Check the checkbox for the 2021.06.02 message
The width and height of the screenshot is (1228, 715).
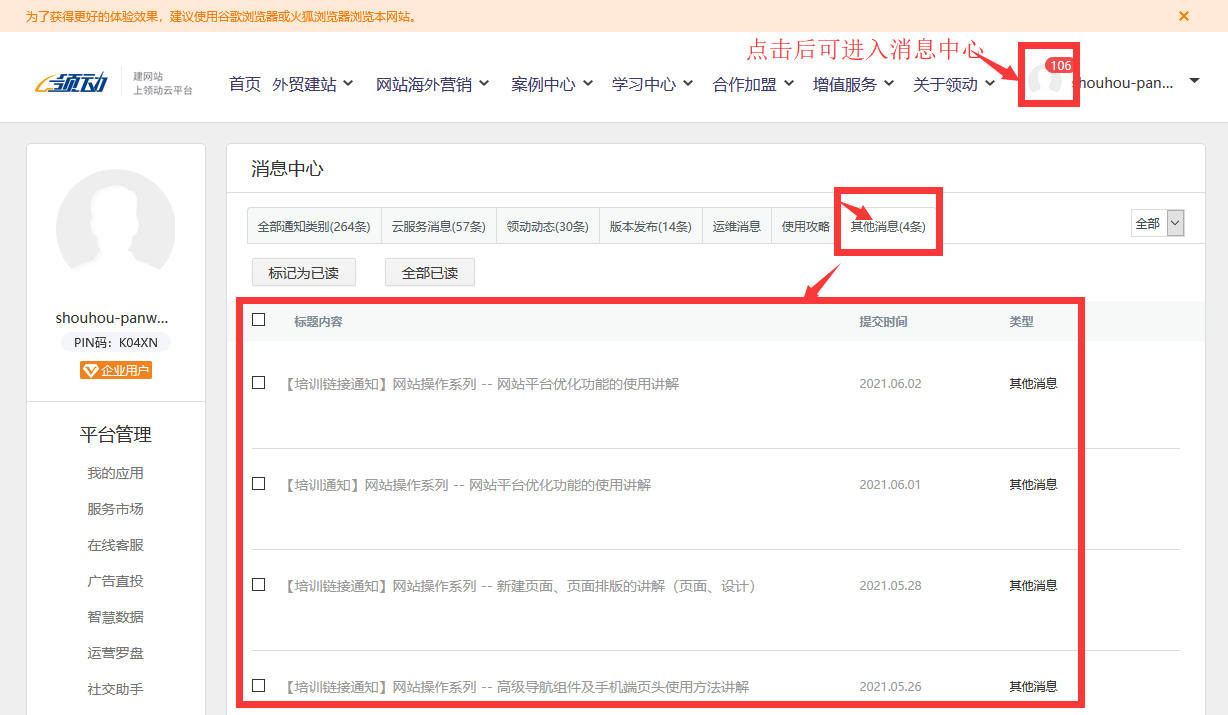click(259, 382)
